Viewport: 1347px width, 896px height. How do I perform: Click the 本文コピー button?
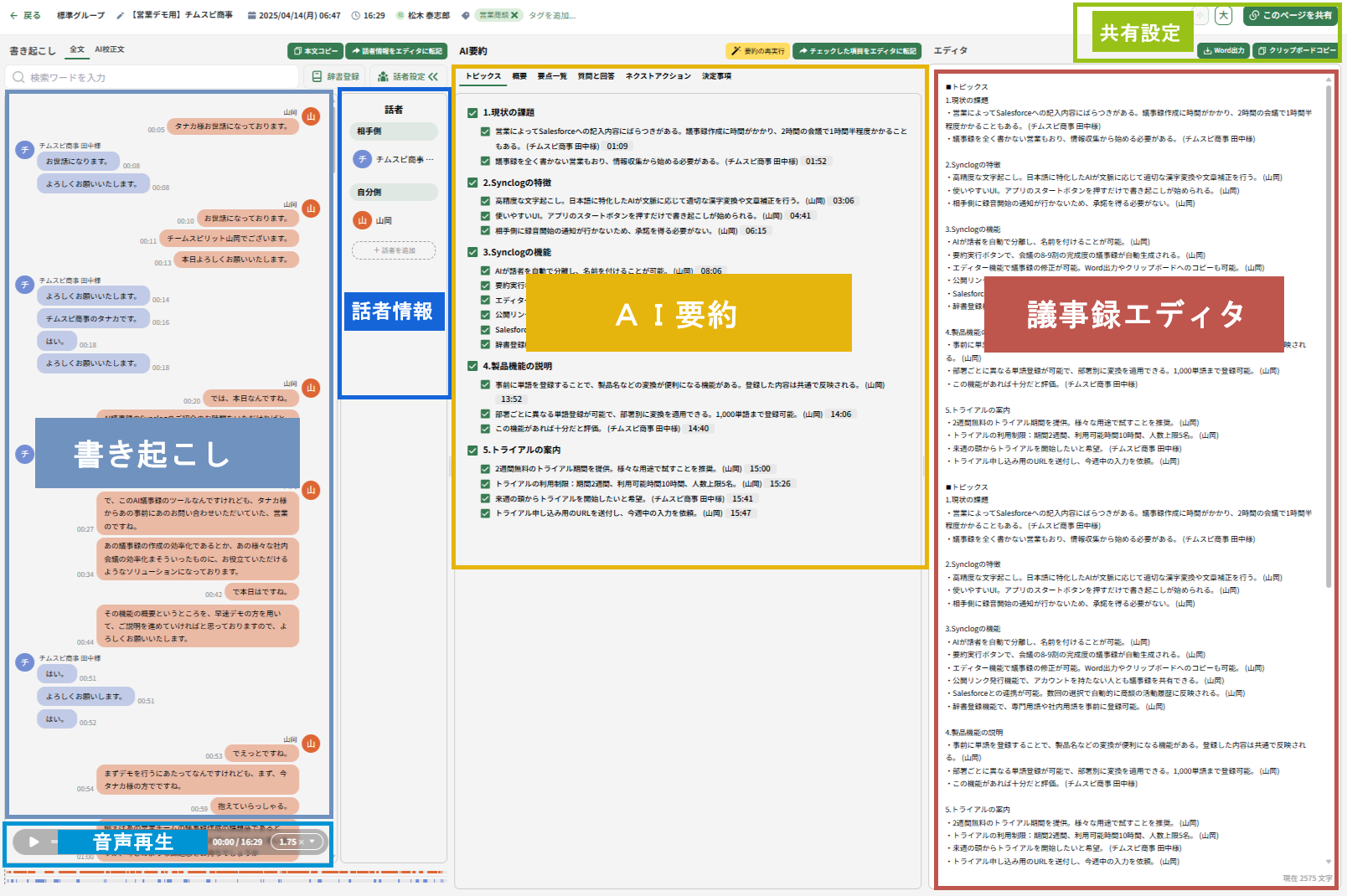point(315,51)
